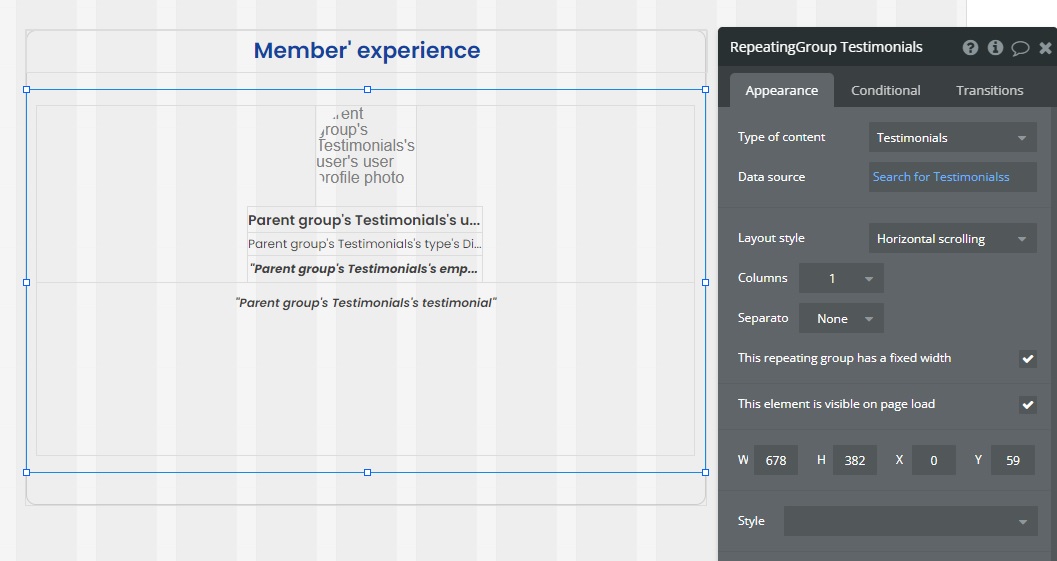1057x561 pixels.
Task: Expand the Layout style dropdown
Action: (x=952, y=239)
